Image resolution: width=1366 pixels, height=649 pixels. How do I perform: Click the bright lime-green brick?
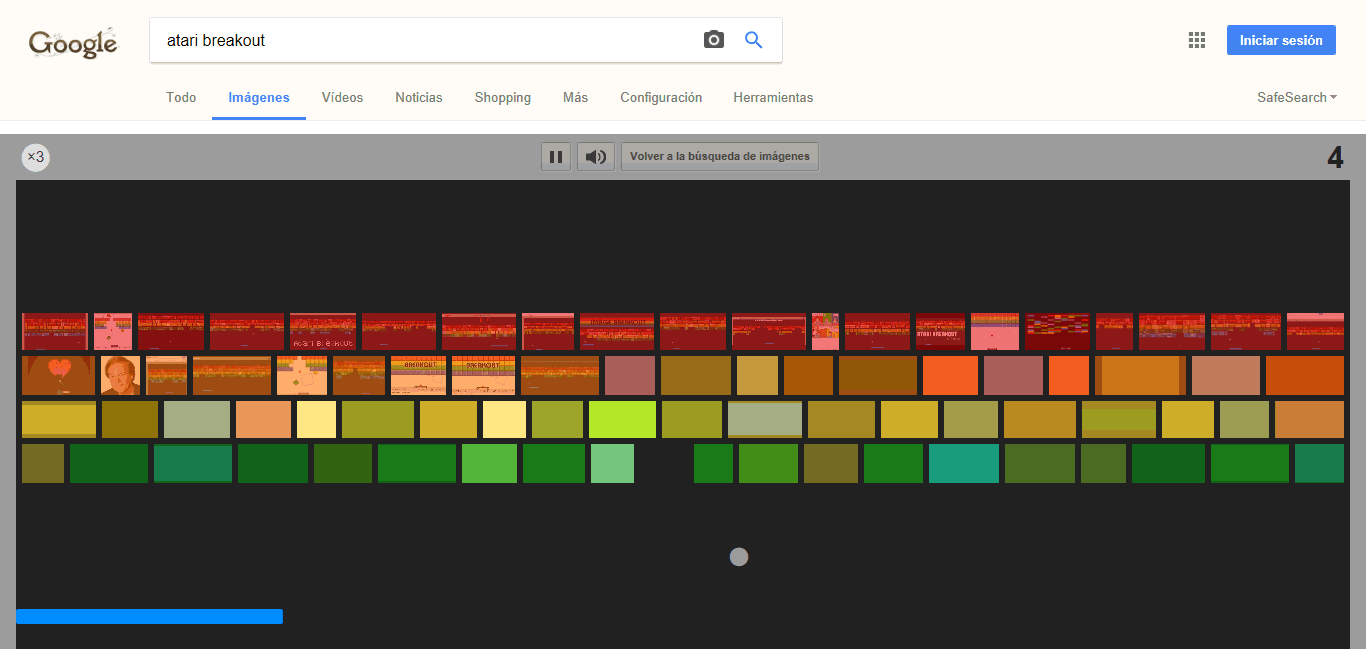click(x=622, y=420)
